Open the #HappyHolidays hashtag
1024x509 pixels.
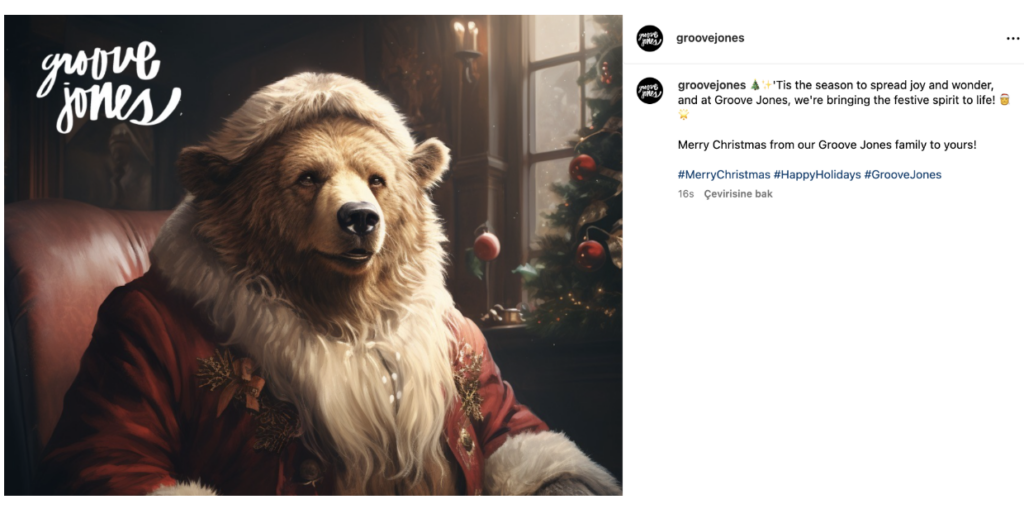pos(817,174)
